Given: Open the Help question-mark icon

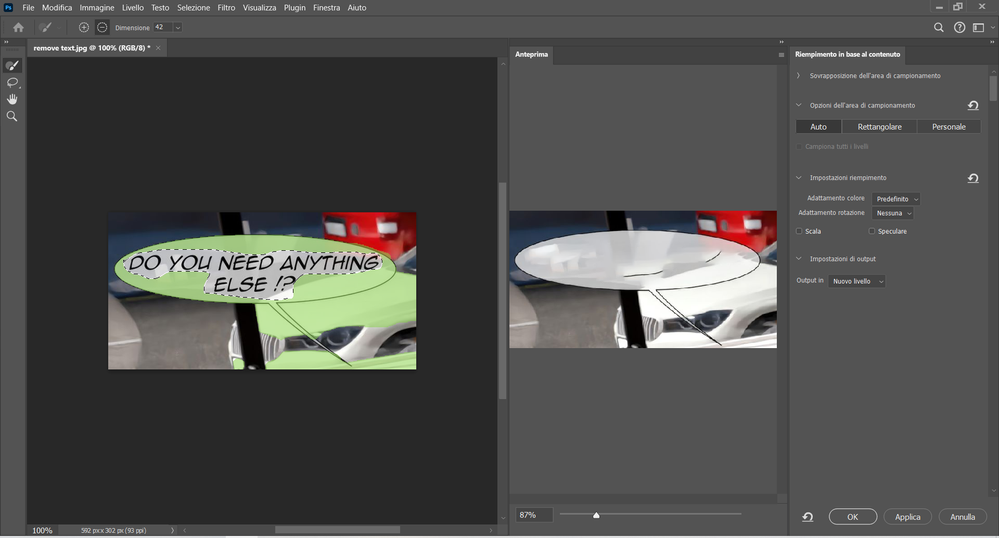Looking at the screenshot, I should click(959, 27).
